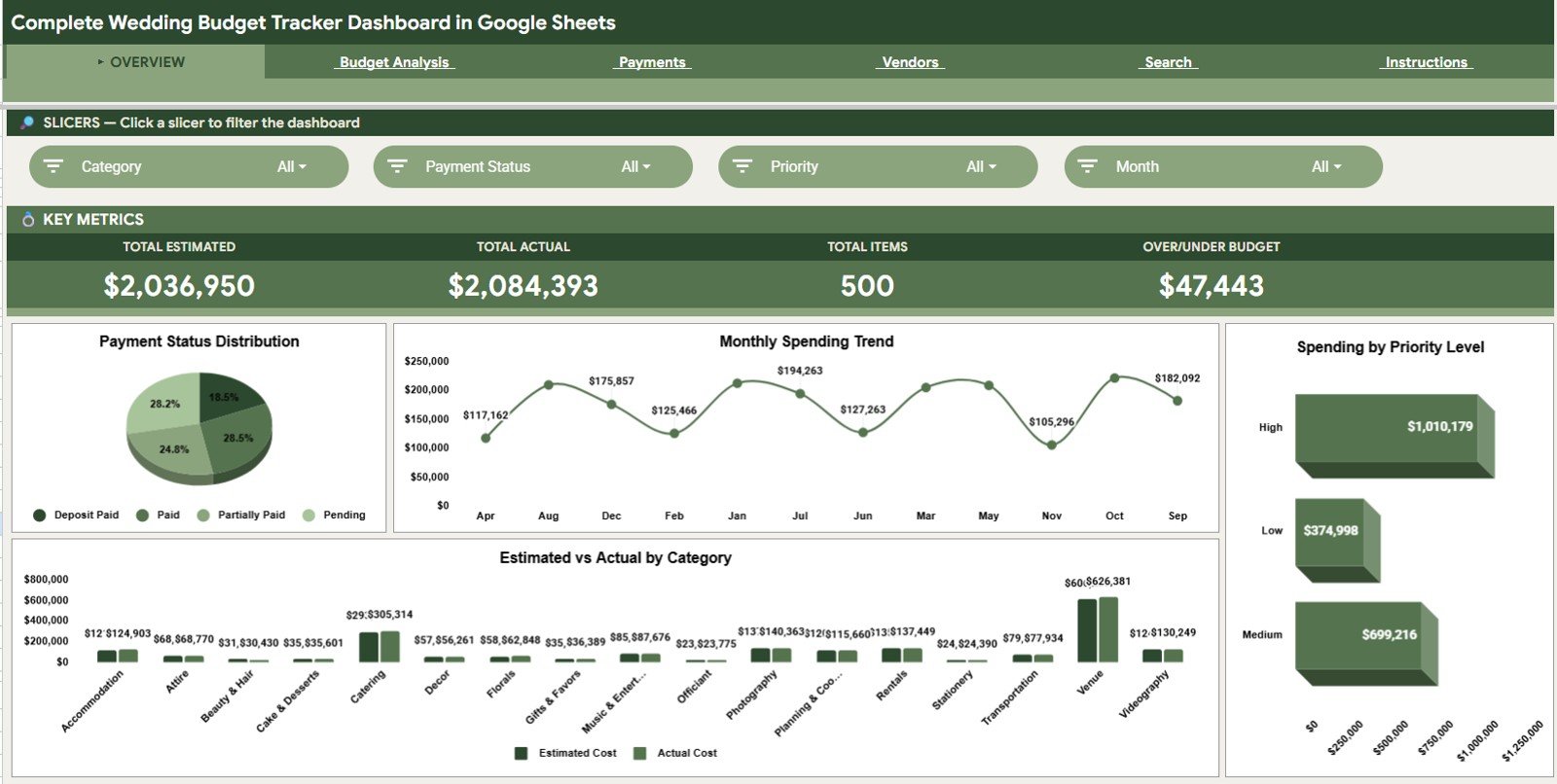Select the OVERVIEW tab
The width and height of the screenshot is (1557, 784).
tap(135, 62)
